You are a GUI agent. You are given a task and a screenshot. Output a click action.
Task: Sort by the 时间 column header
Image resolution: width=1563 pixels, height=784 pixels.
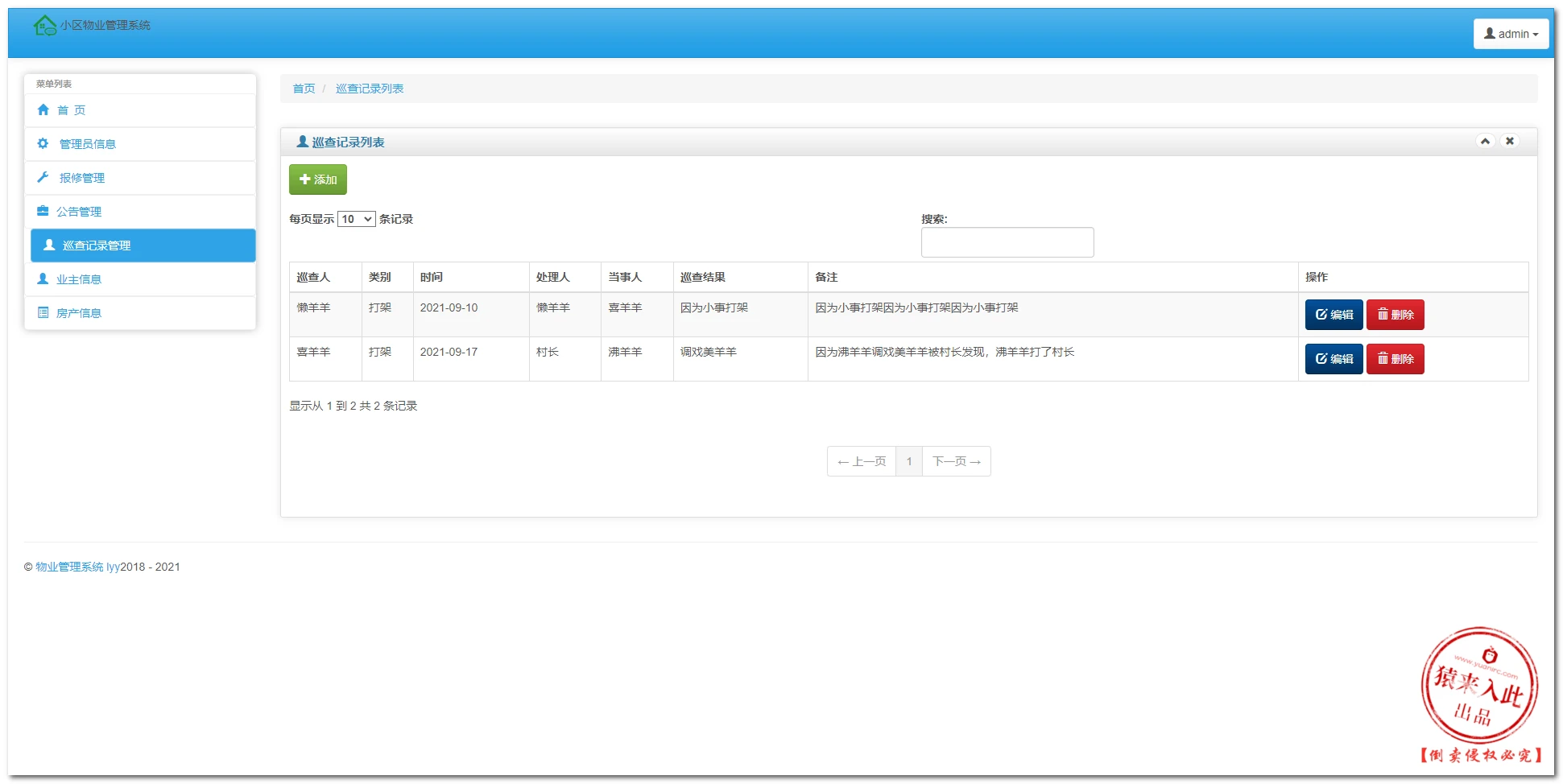click(471, 277)
